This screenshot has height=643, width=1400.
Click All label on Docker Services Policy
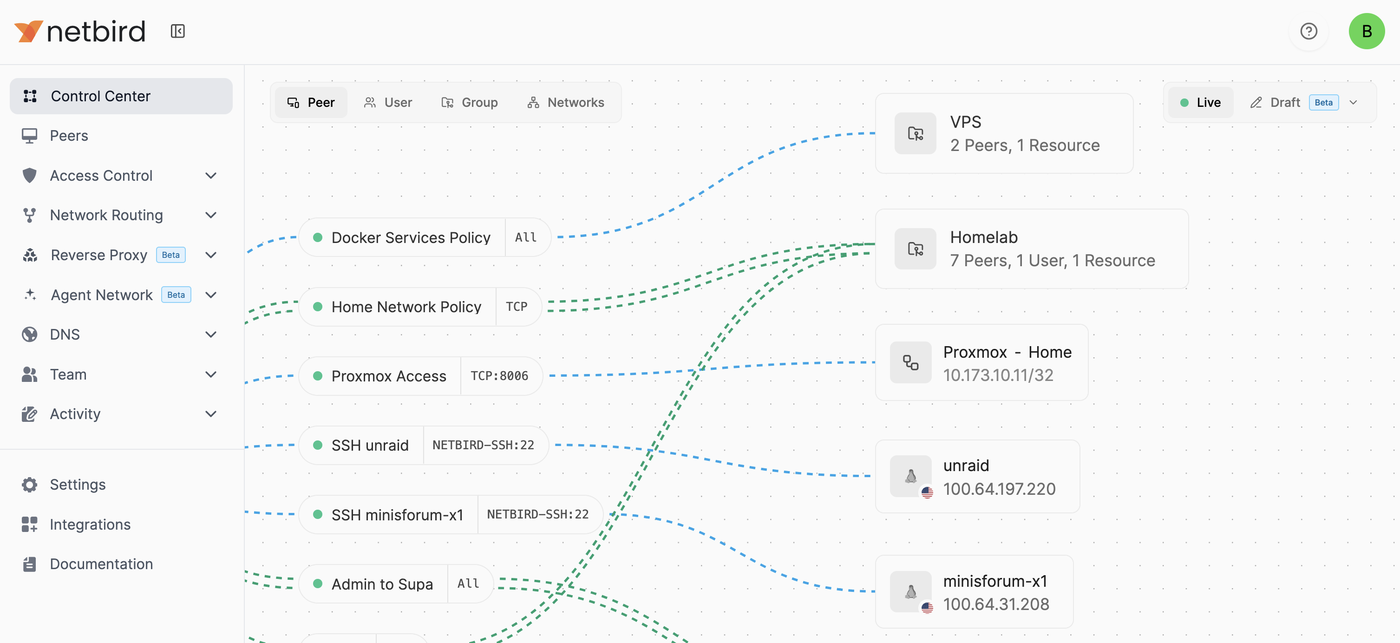(x=526, y=237)
